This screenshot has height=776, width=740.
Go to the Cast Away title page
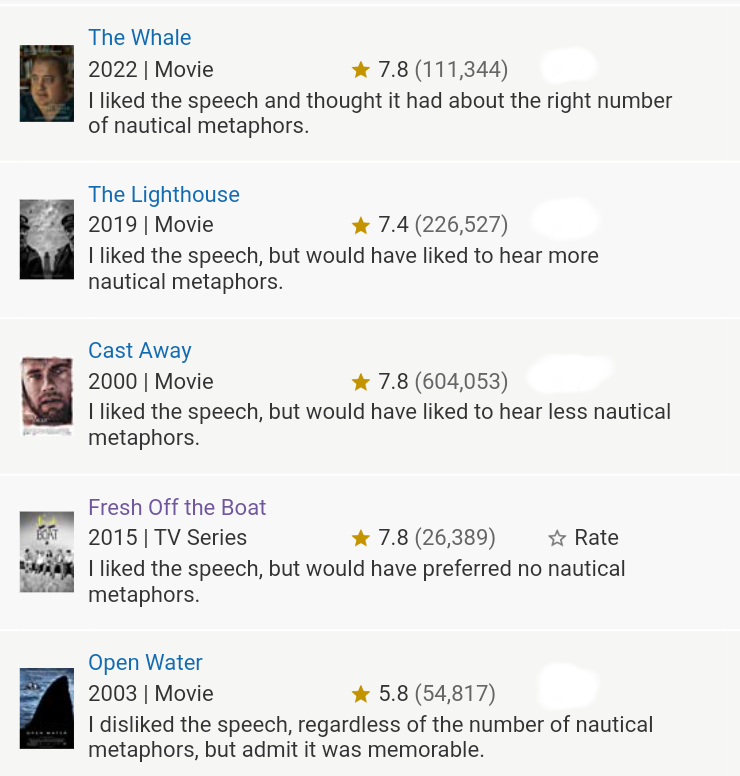[x=139, y=350]
